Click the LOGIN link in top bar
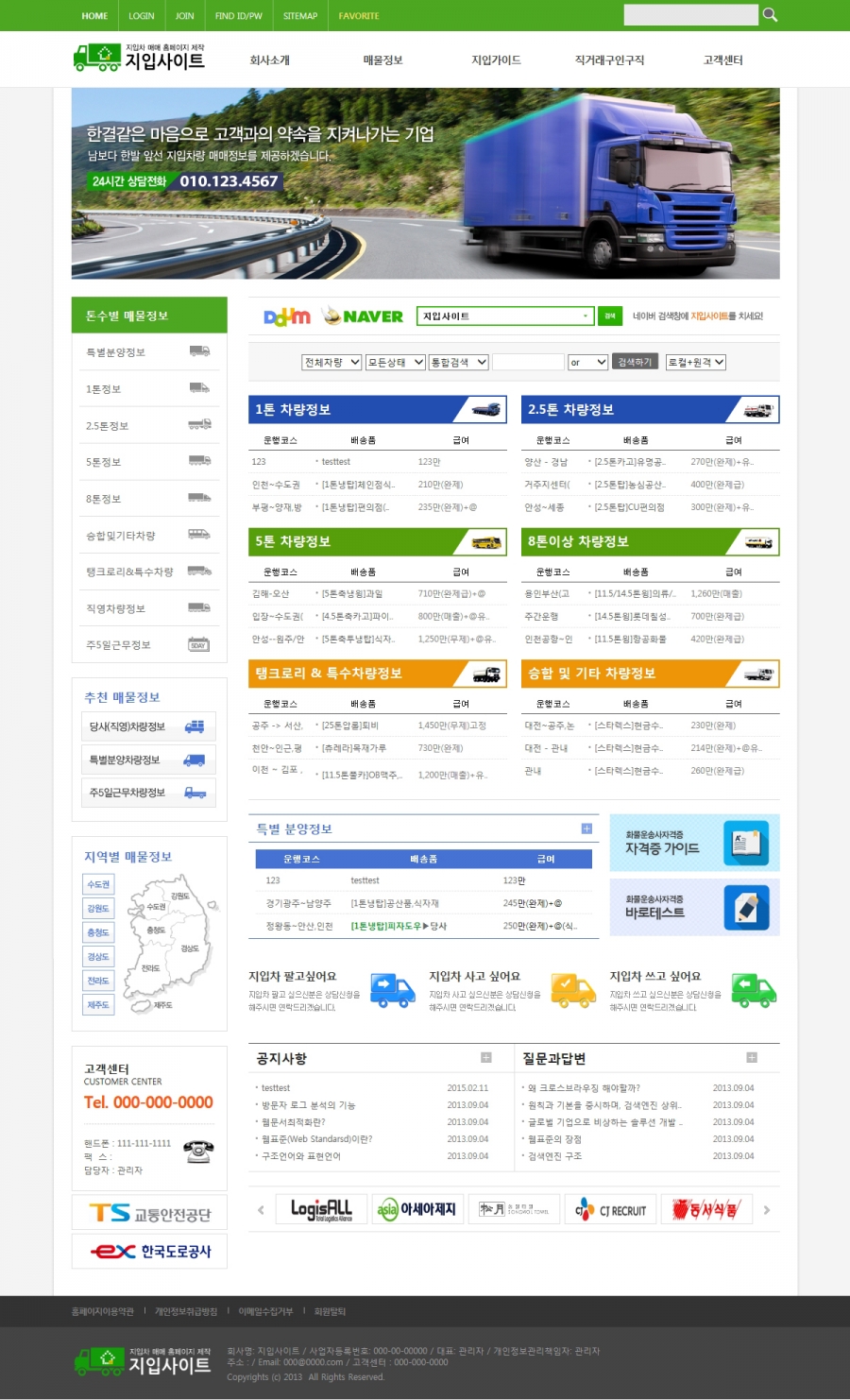This screenshot has height=1400, width=850. (x=142, y=16)
